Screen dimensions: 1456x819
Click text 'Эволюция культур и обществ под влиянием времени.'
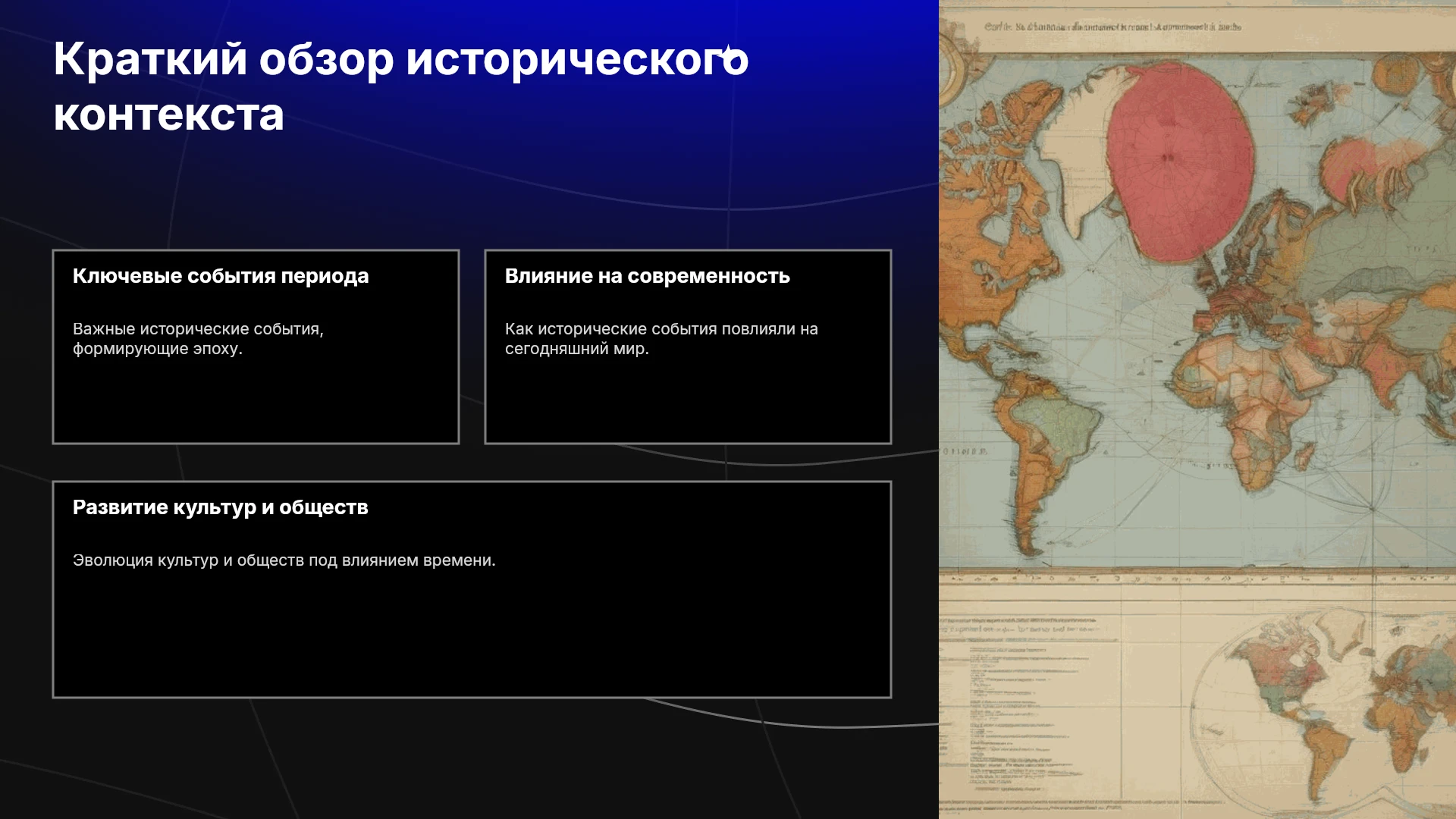coord(284,560)
